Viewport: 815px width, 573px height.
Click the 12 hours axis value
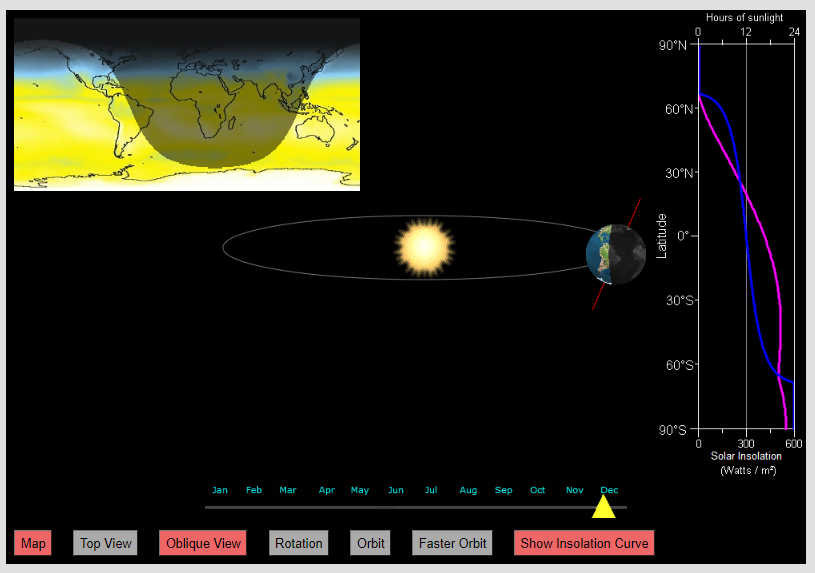(x=746, y=32)
